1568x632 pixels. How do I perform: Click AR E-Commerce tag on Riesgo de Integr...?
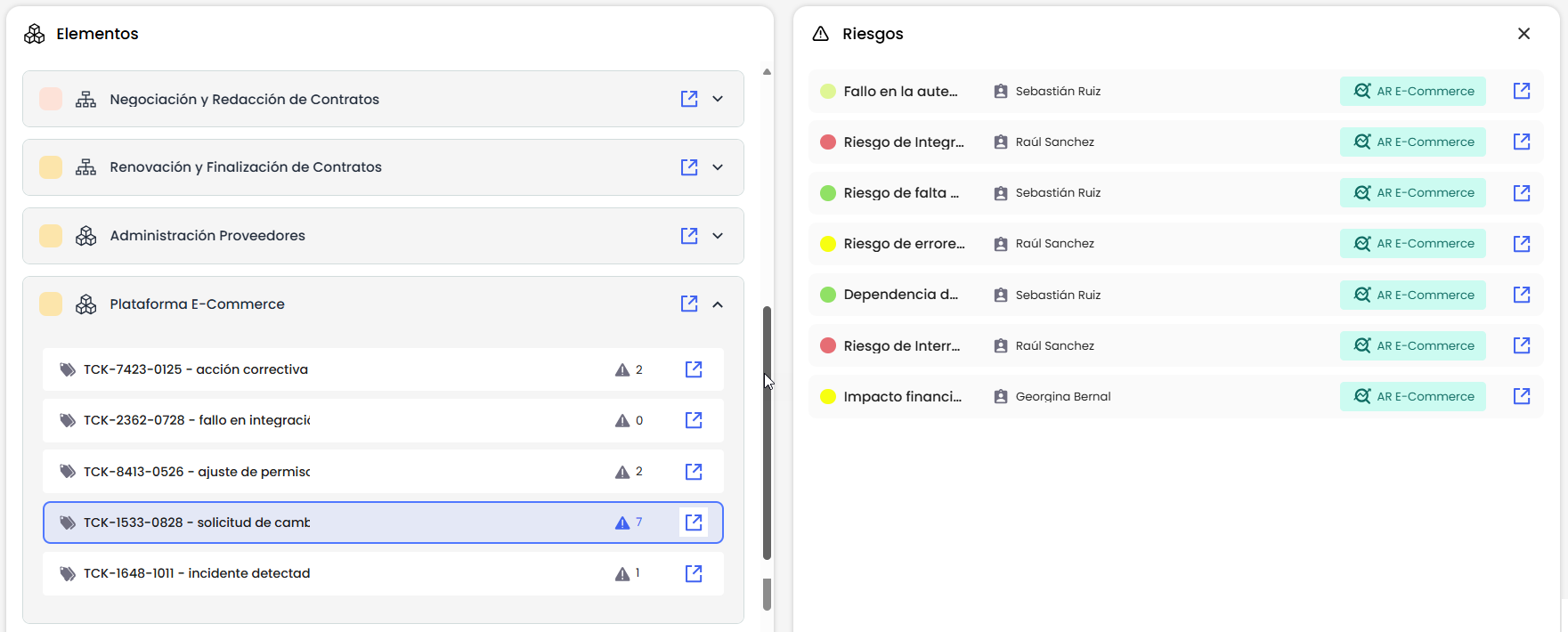(1412, 142)
